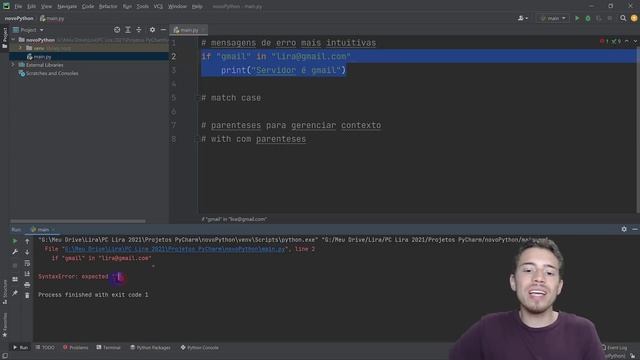Screen dimensions: 640x360
Task: Open the File menu
Action: coord(18,7)
